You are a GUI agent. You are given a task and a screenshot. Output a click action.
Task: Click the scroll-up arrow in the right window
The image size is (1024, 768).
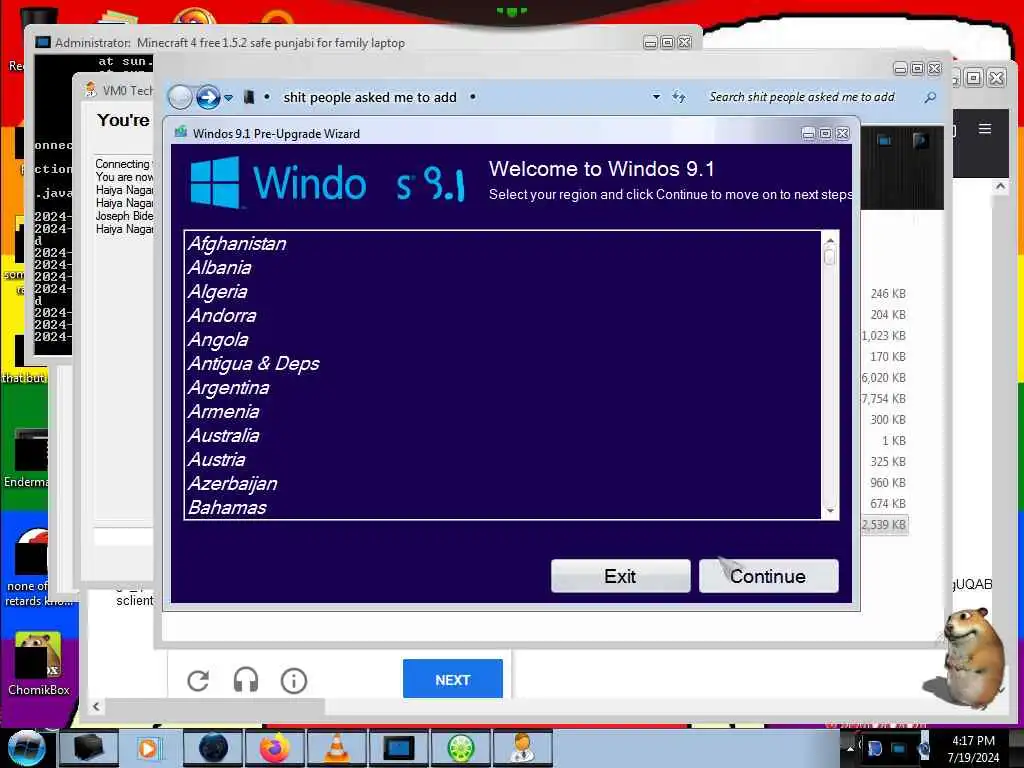(x=1000, y=186)
